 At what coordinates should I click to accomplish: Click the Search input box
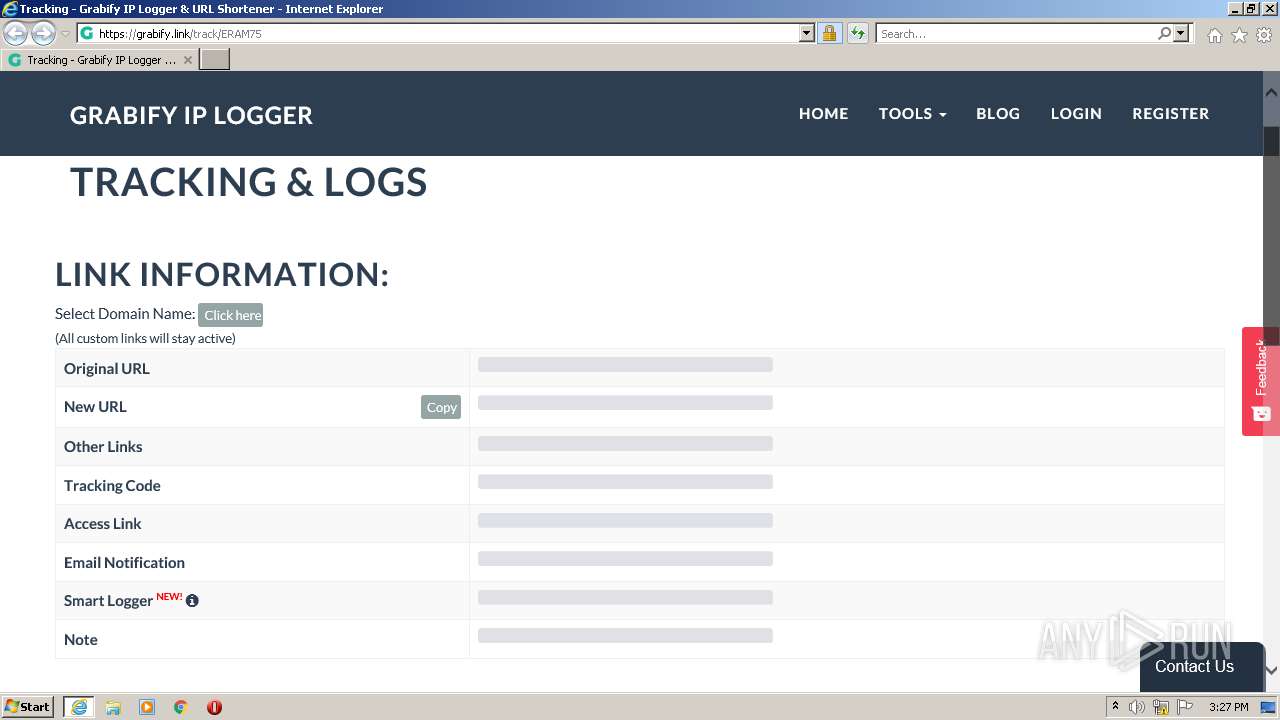point(1016,33)
